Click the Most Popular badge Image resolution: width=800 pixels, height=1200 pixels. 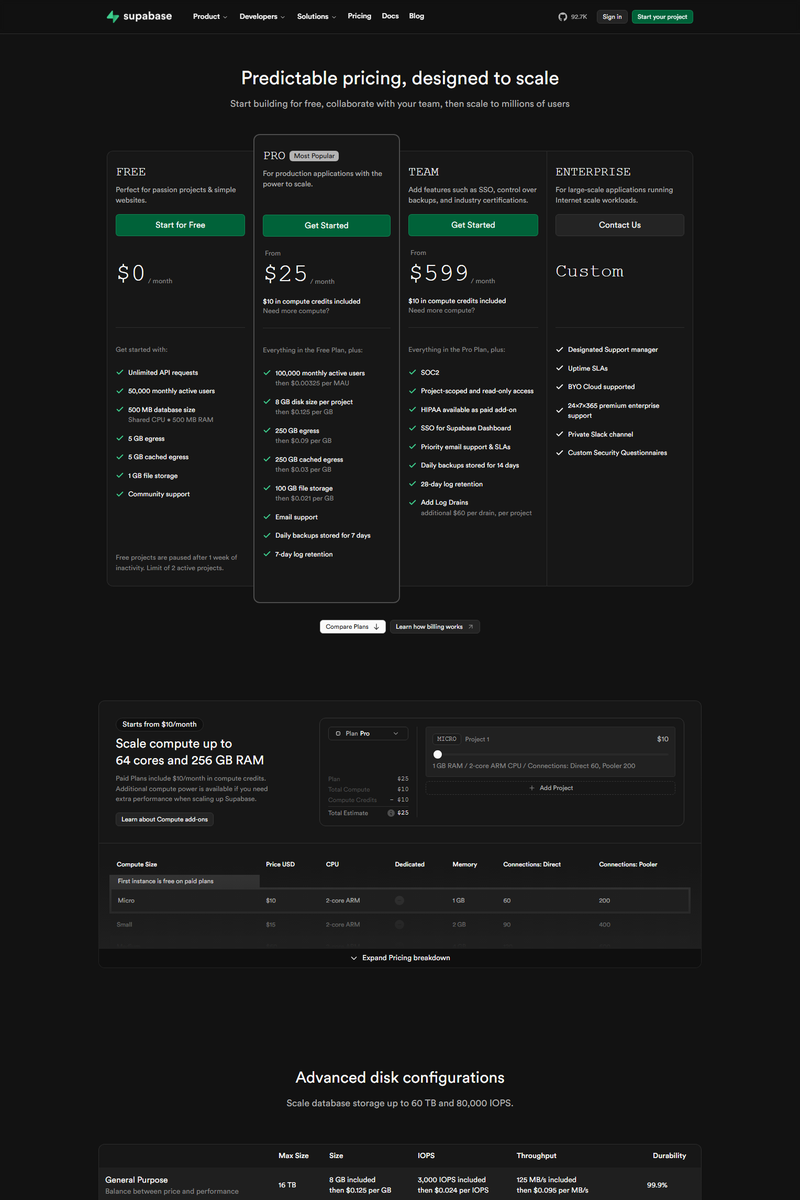click(314, 156)
